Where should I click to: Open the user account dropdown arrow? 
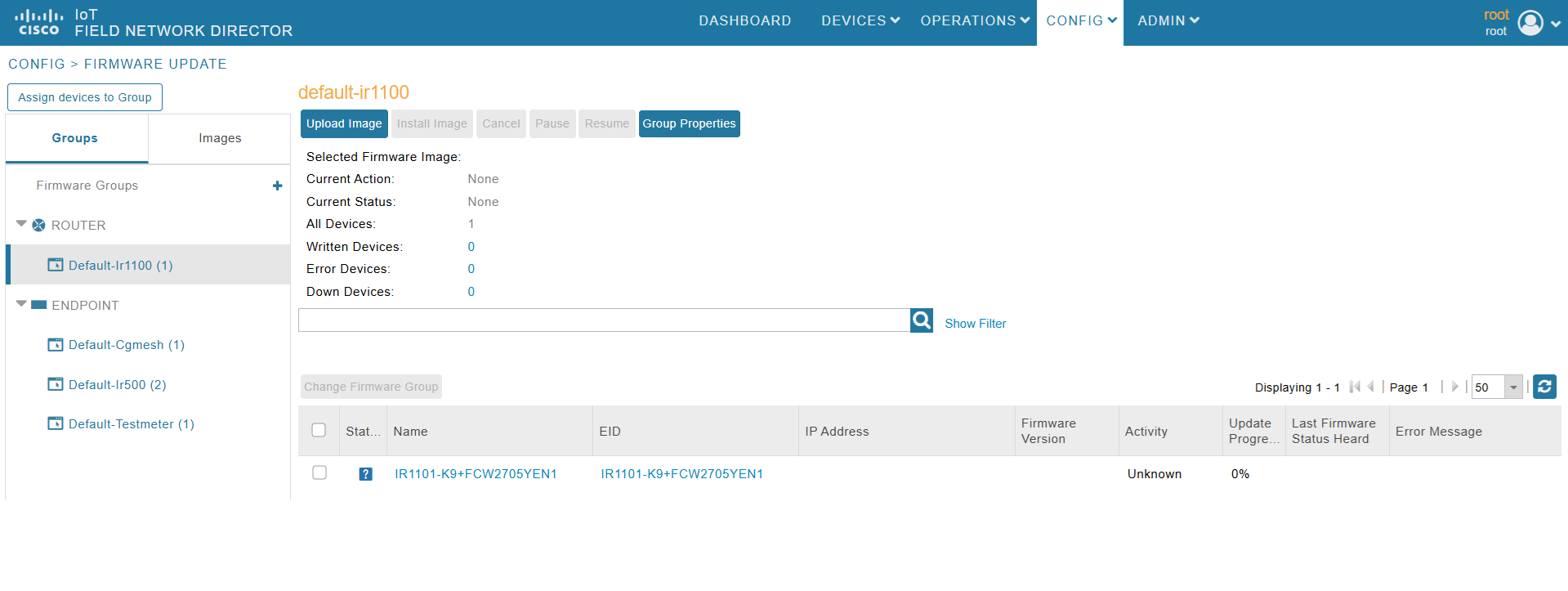pyautogui.click(x=1556, y=24)
